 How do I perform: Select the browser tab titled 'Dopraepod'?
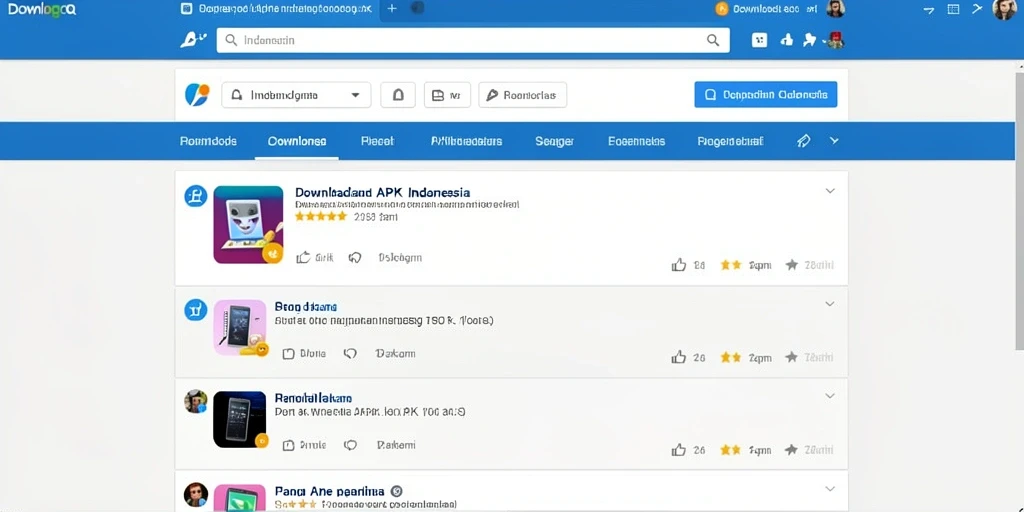(277, 8)
